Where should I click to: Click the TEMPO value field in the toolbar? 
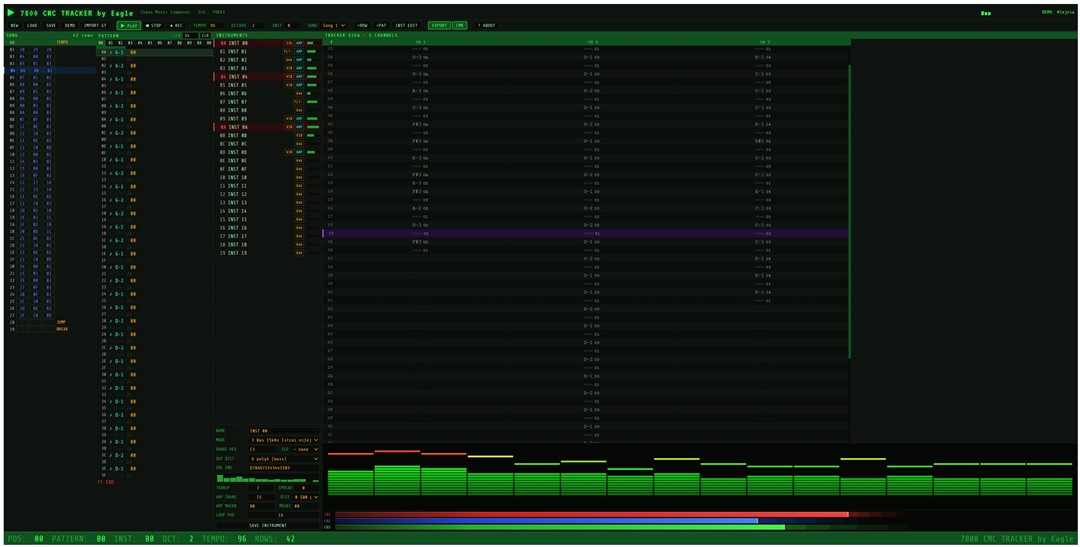pyautogui.click(x=216, y=25)
